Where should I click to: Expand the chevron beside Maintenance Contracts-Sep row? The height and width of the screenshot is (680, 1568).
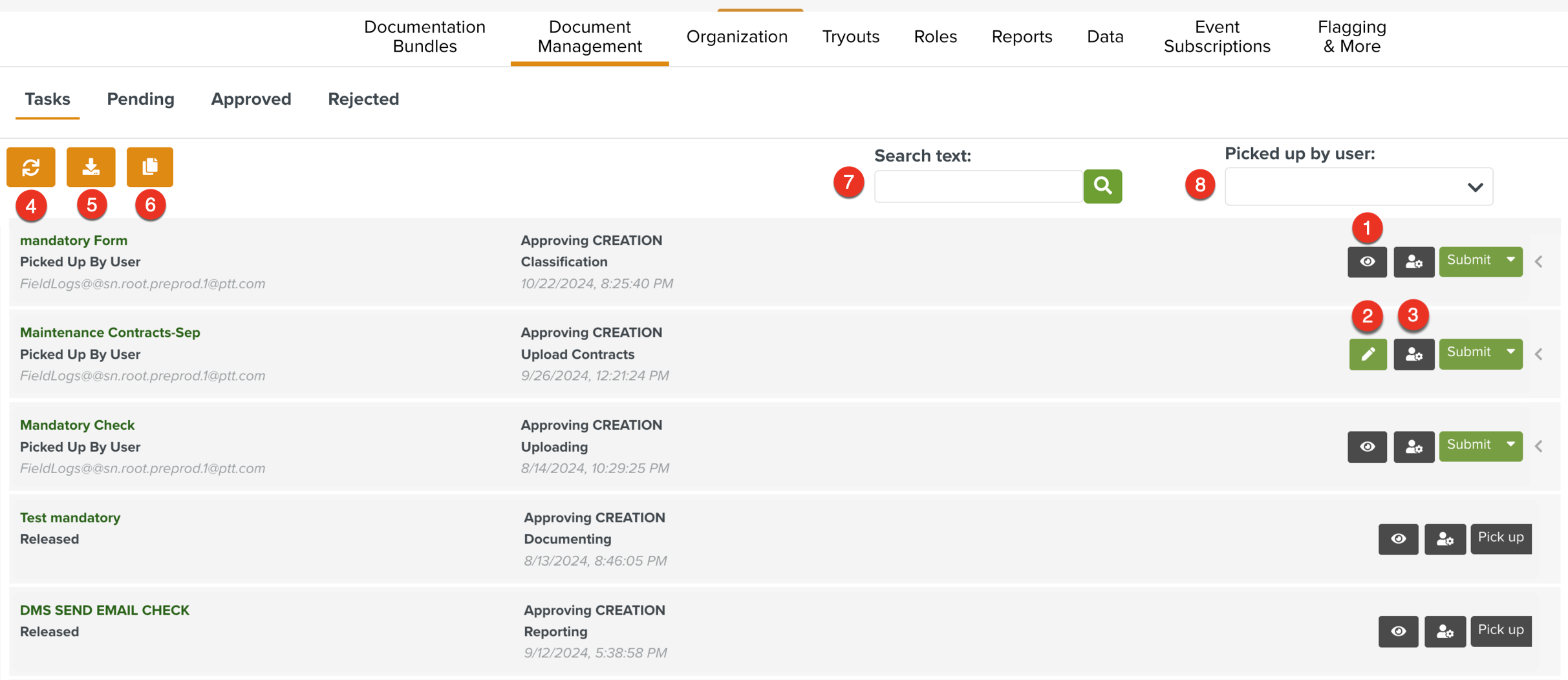click(x=1539, y=354)
